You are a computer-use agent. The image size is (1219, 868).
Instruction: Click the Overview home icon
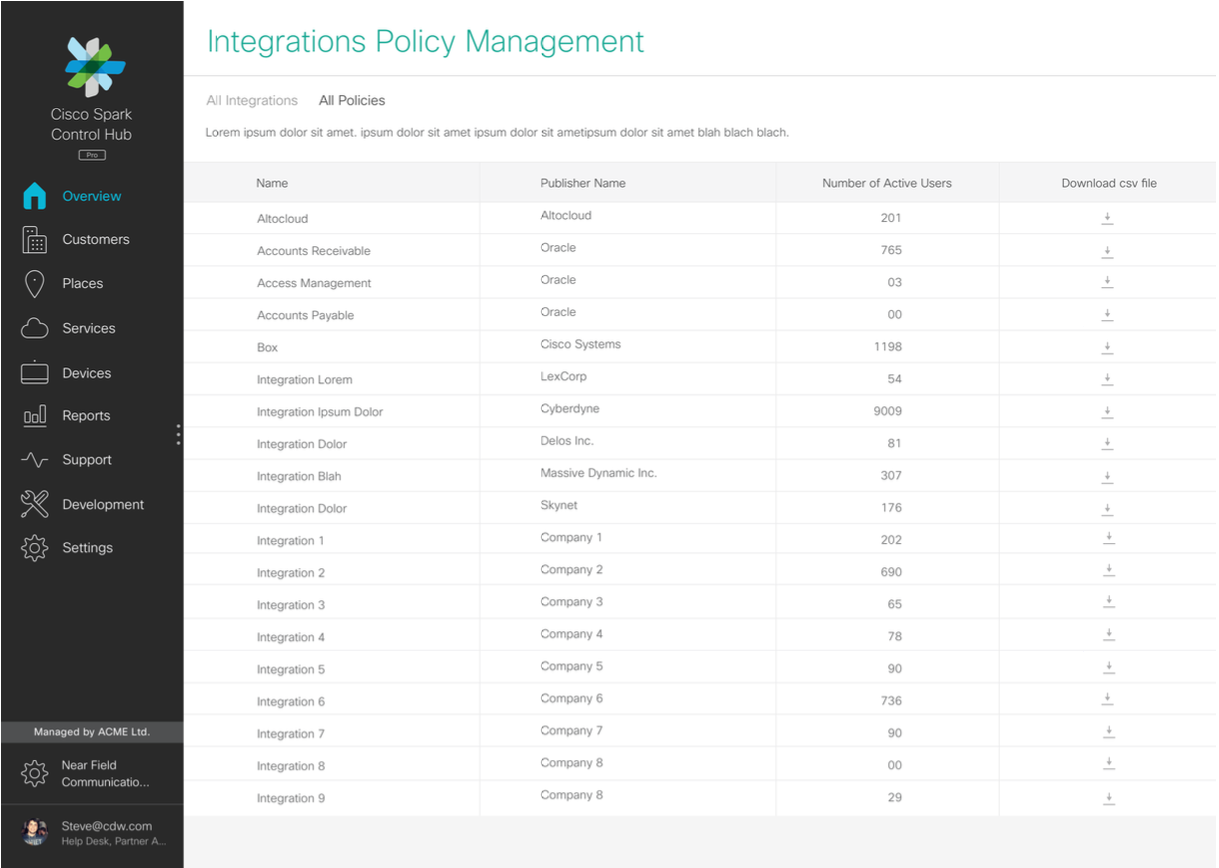[x=34, y=196]
